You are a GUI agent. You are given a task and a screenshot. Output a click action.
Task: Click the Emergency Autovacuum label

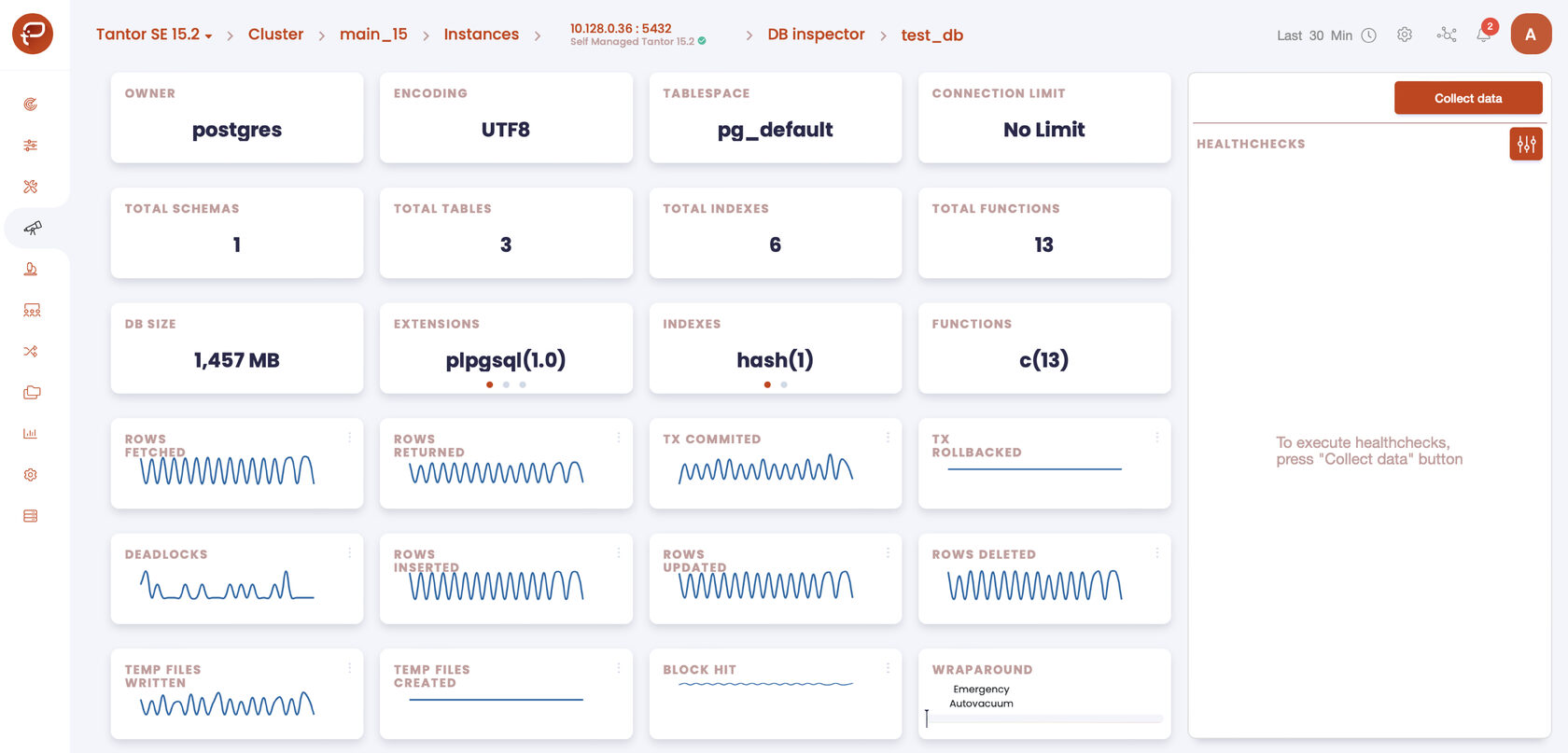[x=981, y=696]
